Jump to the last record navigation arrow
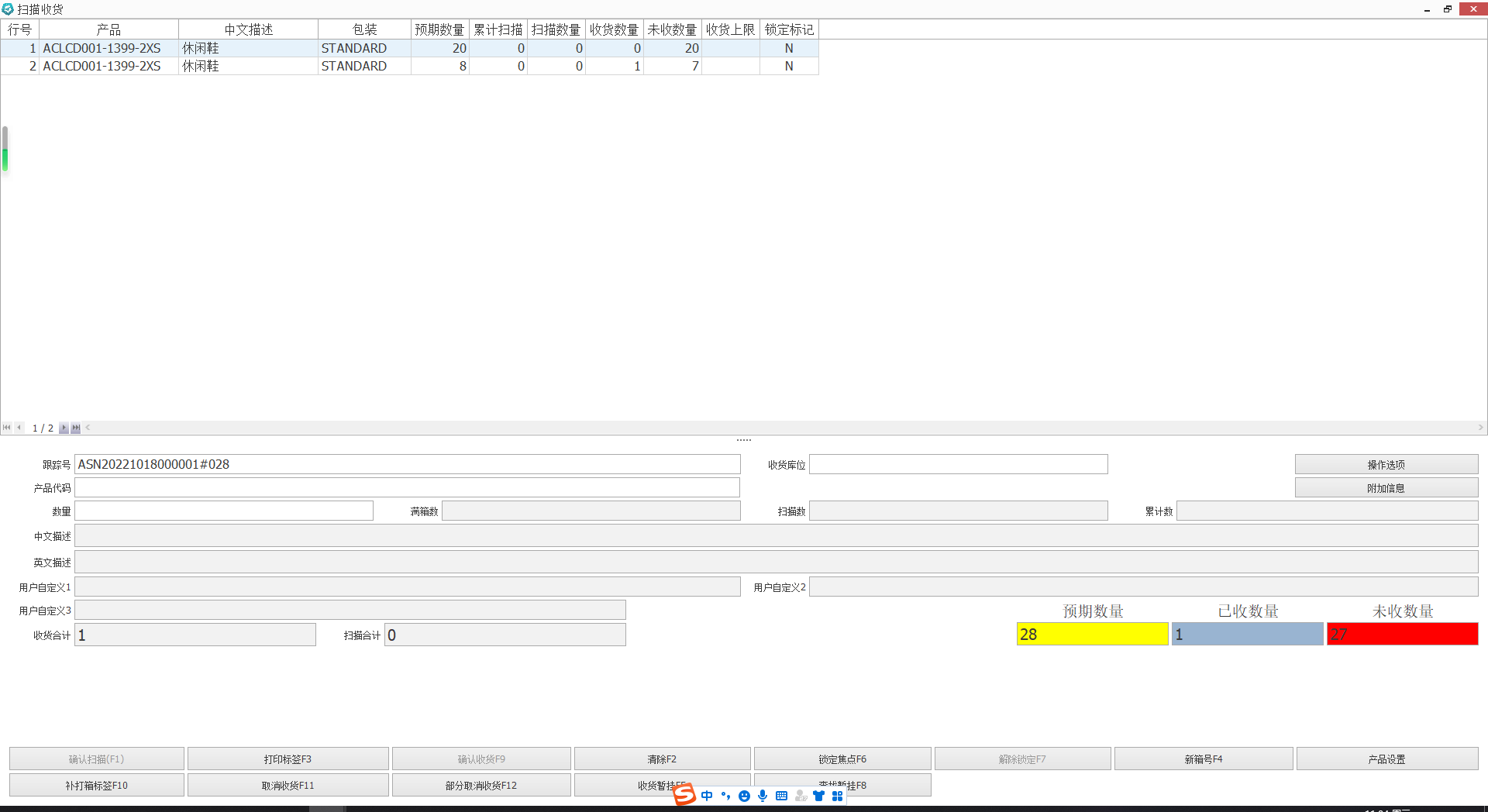This screenshot has width=1488, height=812. coord(75,428)
